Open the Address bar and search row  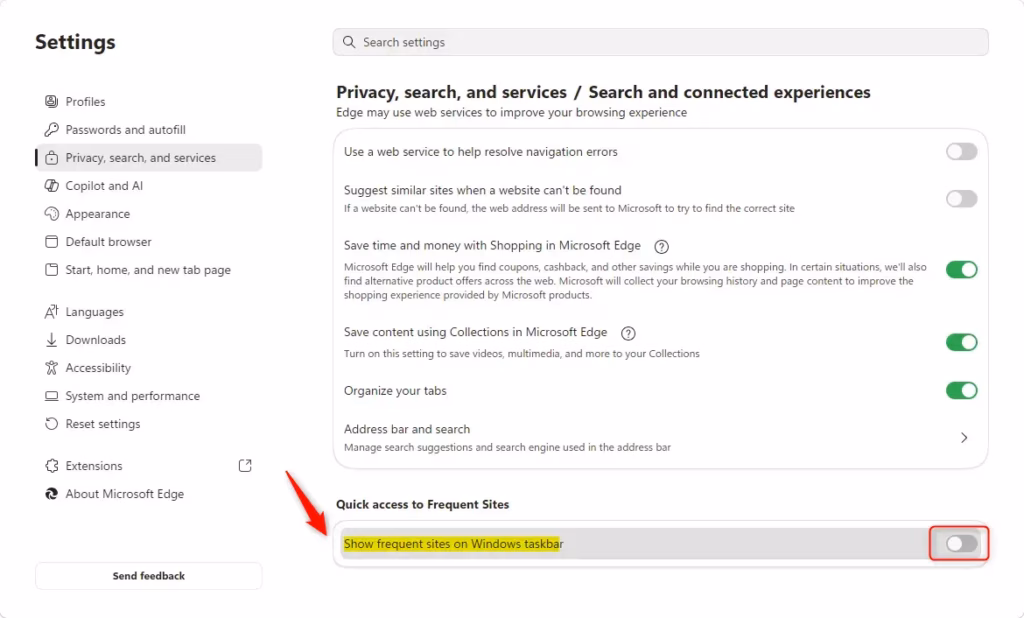coord(660,438)
